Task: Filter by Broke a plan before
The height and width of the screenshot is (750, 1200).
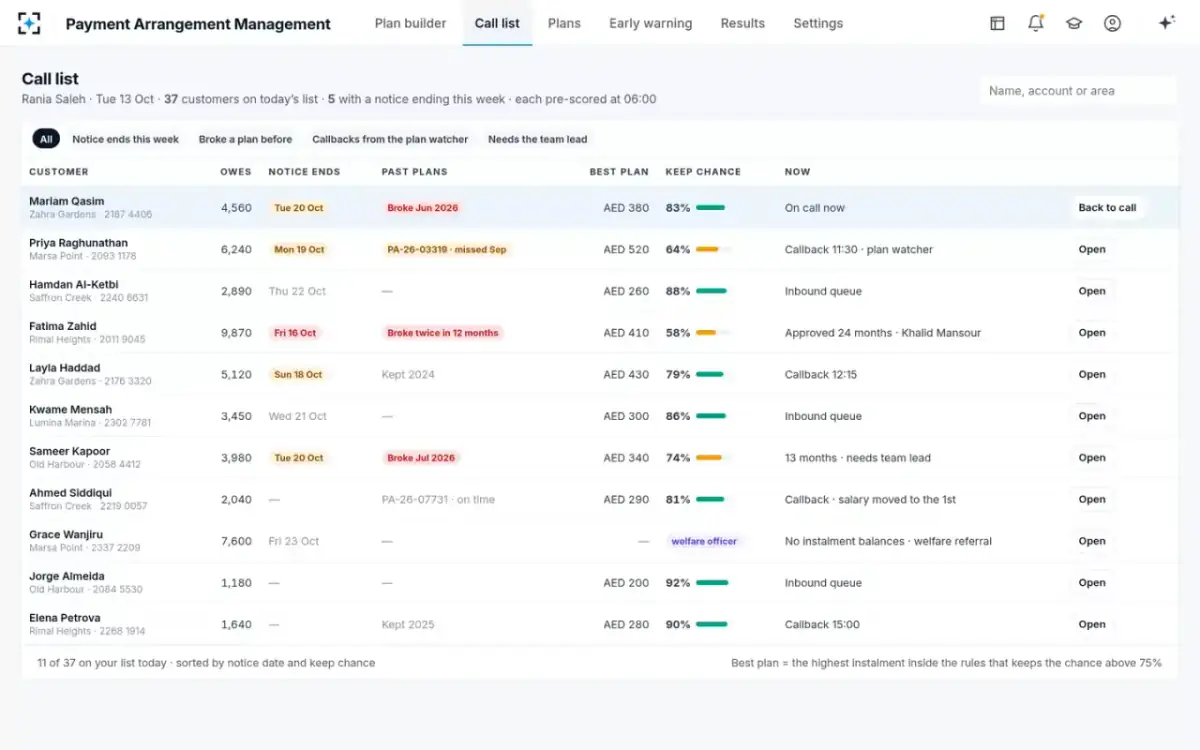Action: [245, 139]
